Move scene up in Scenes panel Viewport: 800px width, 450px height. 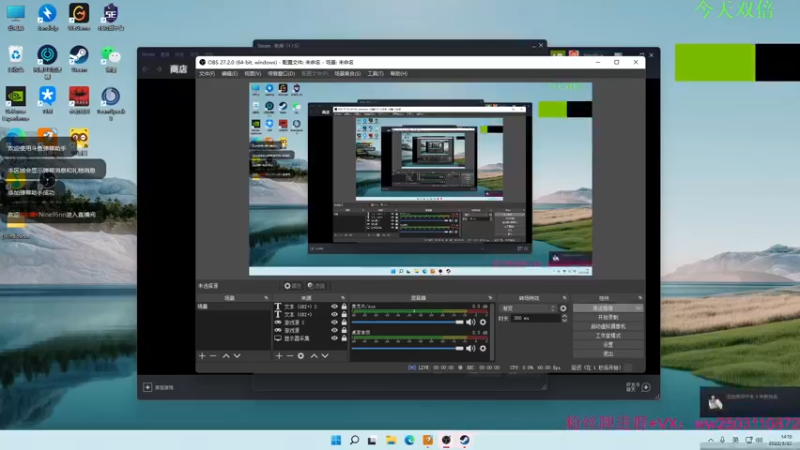(226, 356)
